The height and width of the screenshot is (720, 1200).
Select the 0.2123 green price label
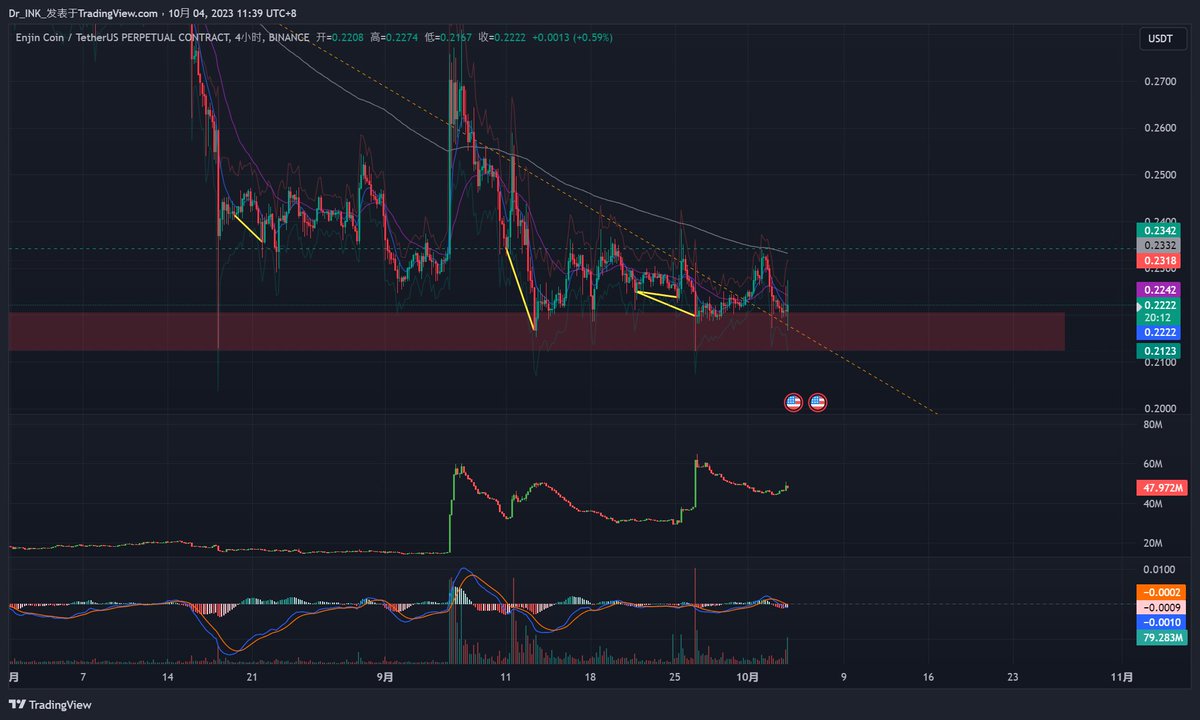click(x=1160, y=351)
